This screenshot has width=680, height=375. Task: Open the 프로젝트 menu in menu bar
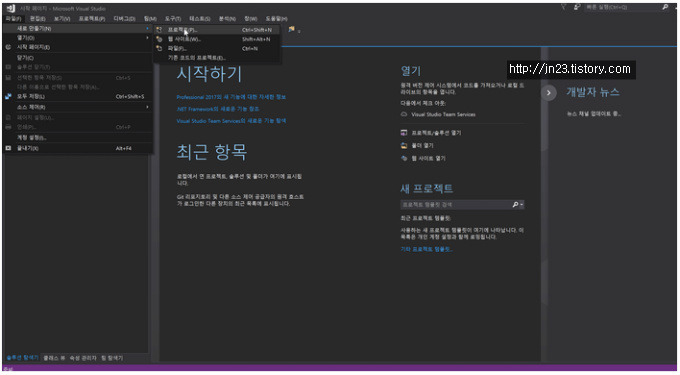tap(92, 19)
